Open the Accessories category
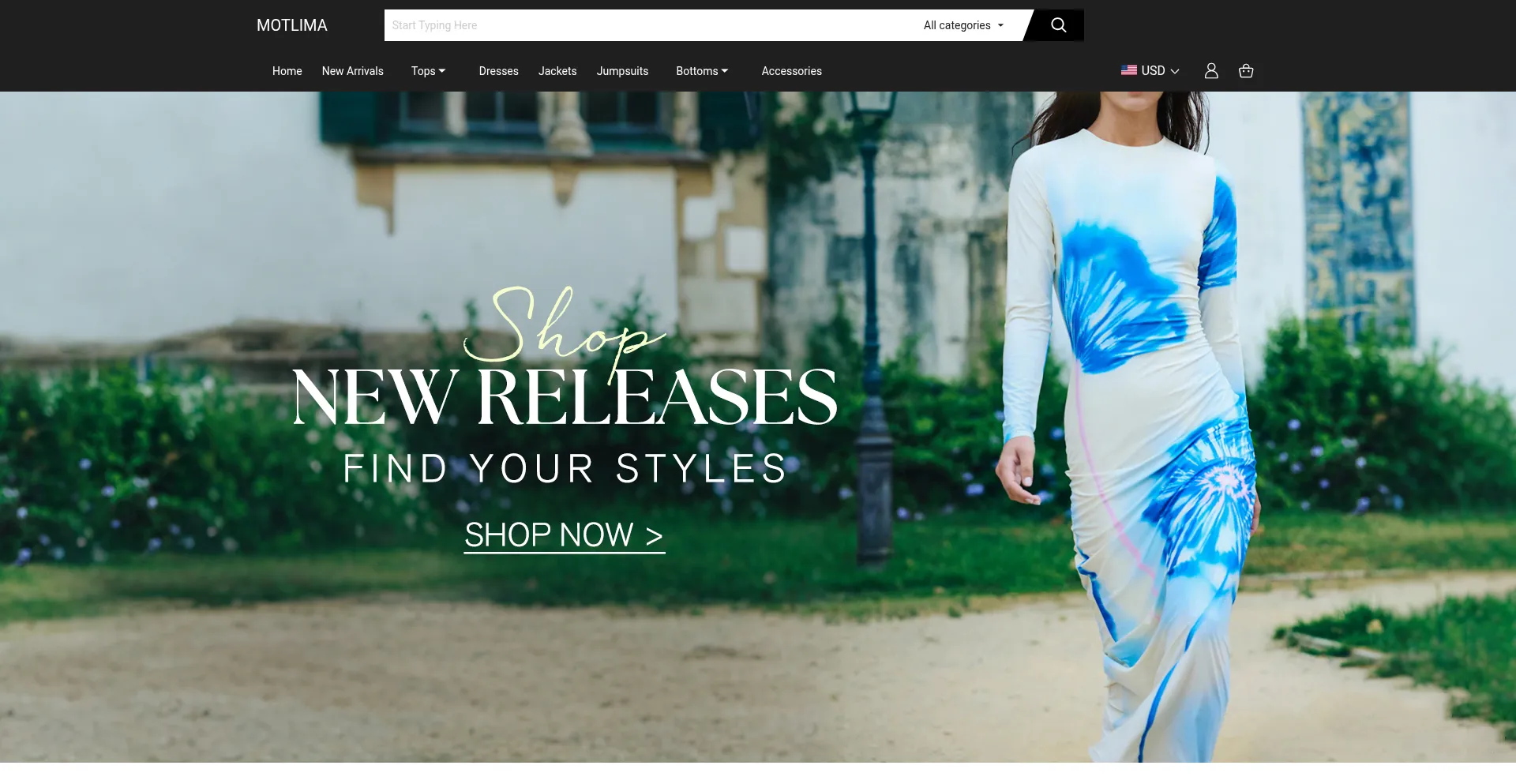The width and height of the screenshot is (1516, 784). (x=791, y=71)
